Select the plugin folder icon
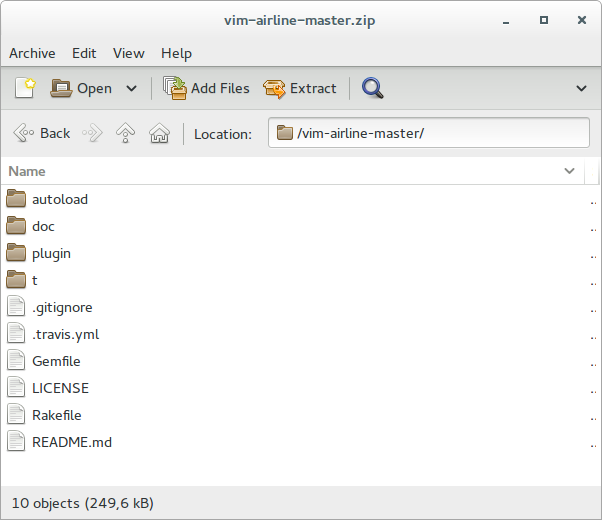The height and width of the screenshot is (520, 602). tap(16, 253)
